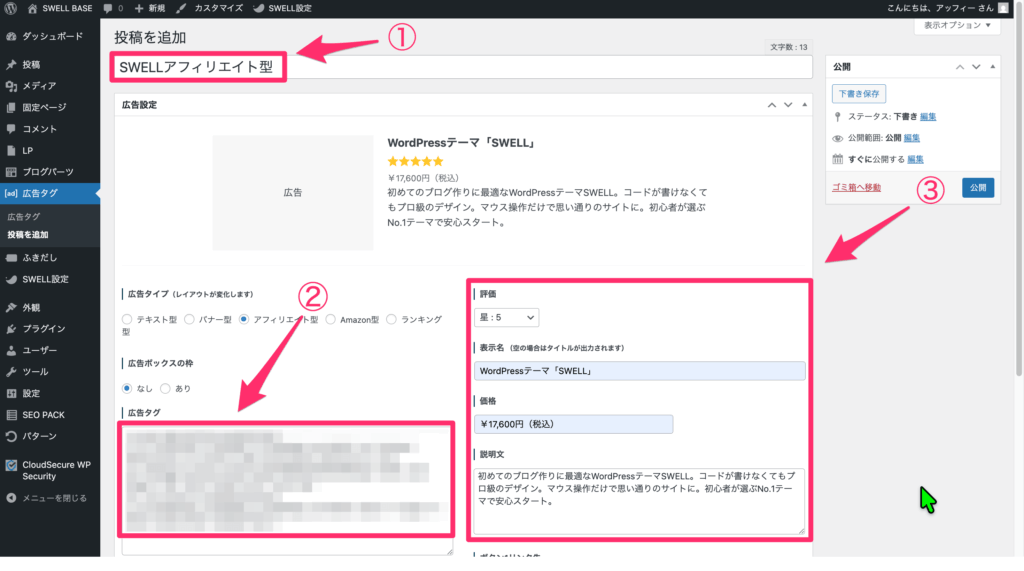Click the Dashboard icon in sidebar
This screenshot has width=1024, height=571.
pos(11,36)
